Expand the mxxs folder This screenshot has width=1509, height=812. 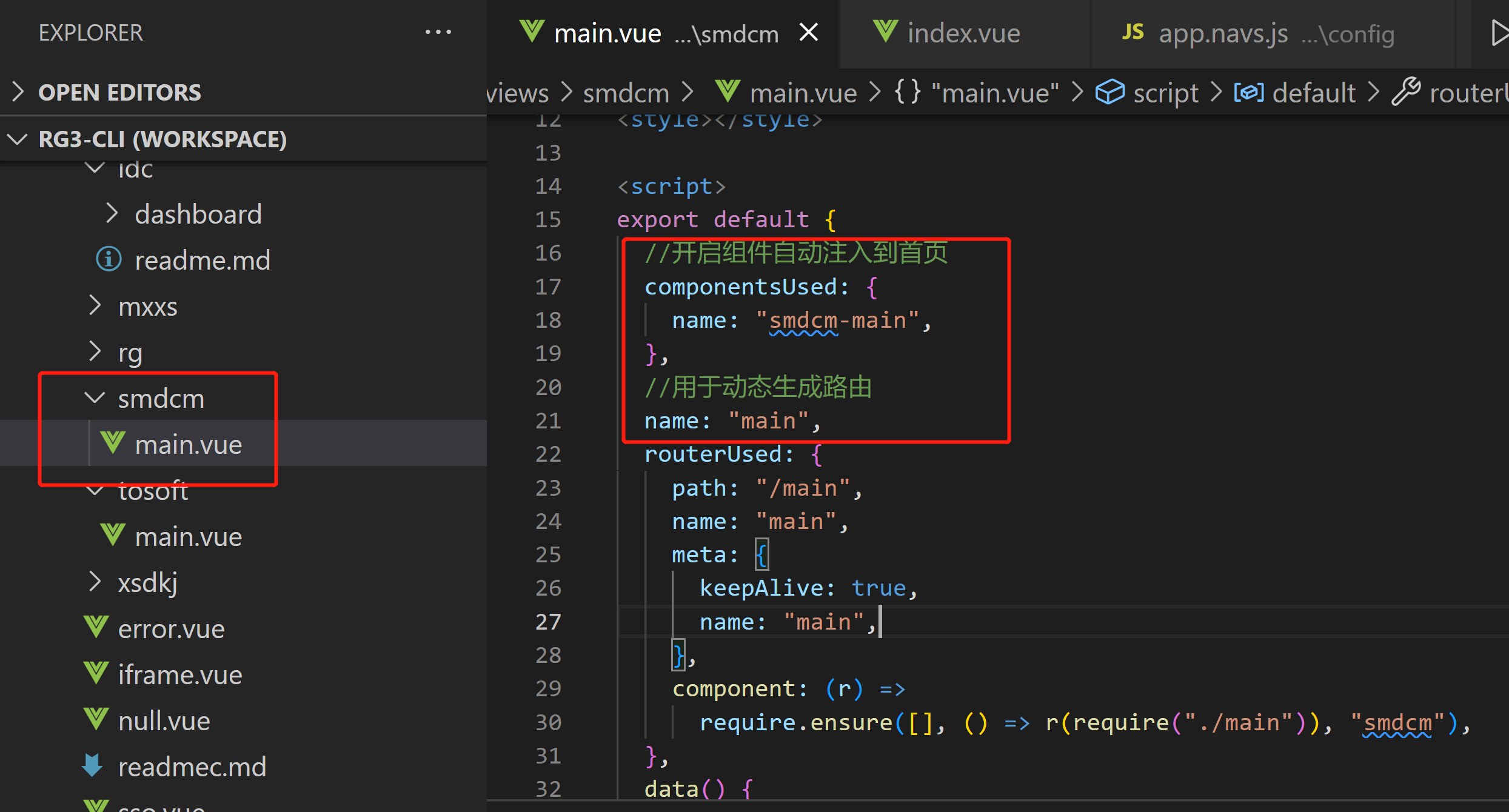(x=95, y=305)
